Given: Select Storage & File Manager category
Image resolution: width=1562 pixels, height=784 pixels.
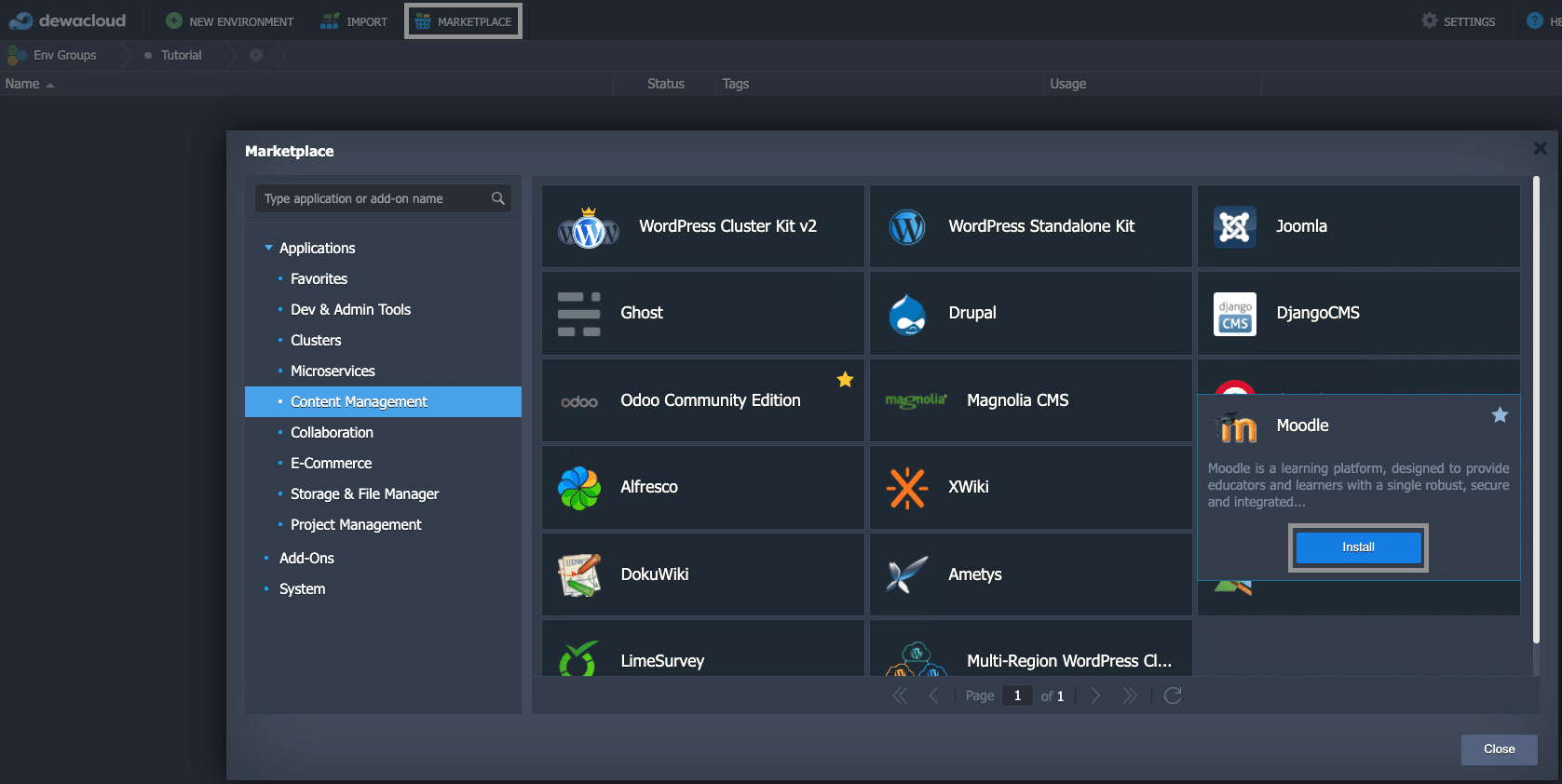Looking at the screenshot, I should [364, 493].
